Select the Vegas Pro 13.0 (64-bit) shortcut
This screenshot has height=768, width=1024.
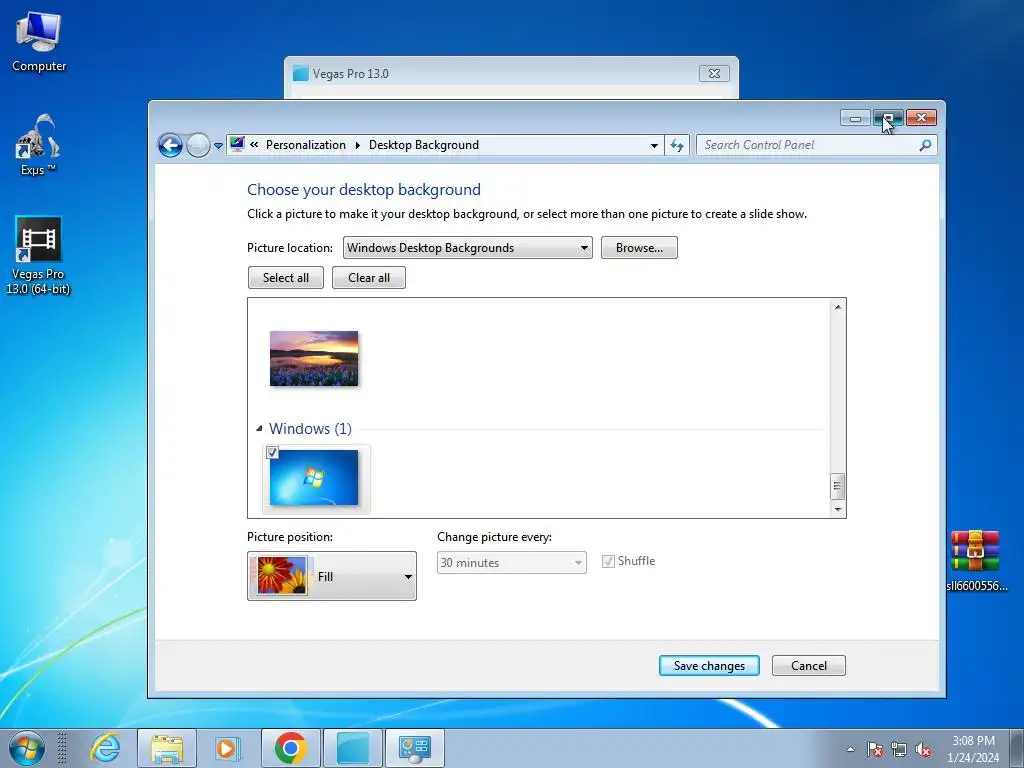point(38,255)
